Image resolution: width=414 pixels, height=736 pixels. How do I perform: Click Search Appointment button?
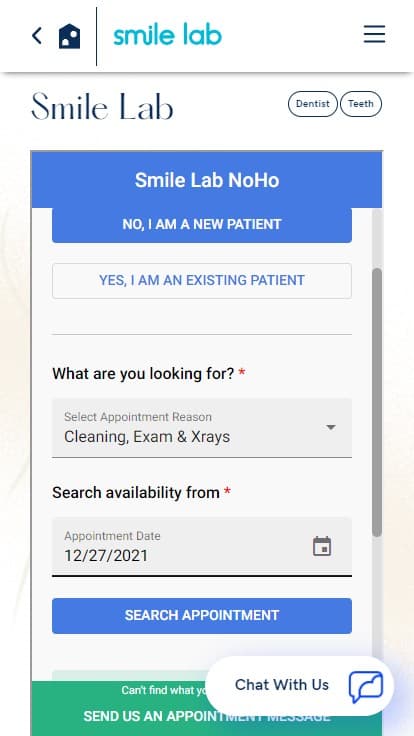pos(202,616)
